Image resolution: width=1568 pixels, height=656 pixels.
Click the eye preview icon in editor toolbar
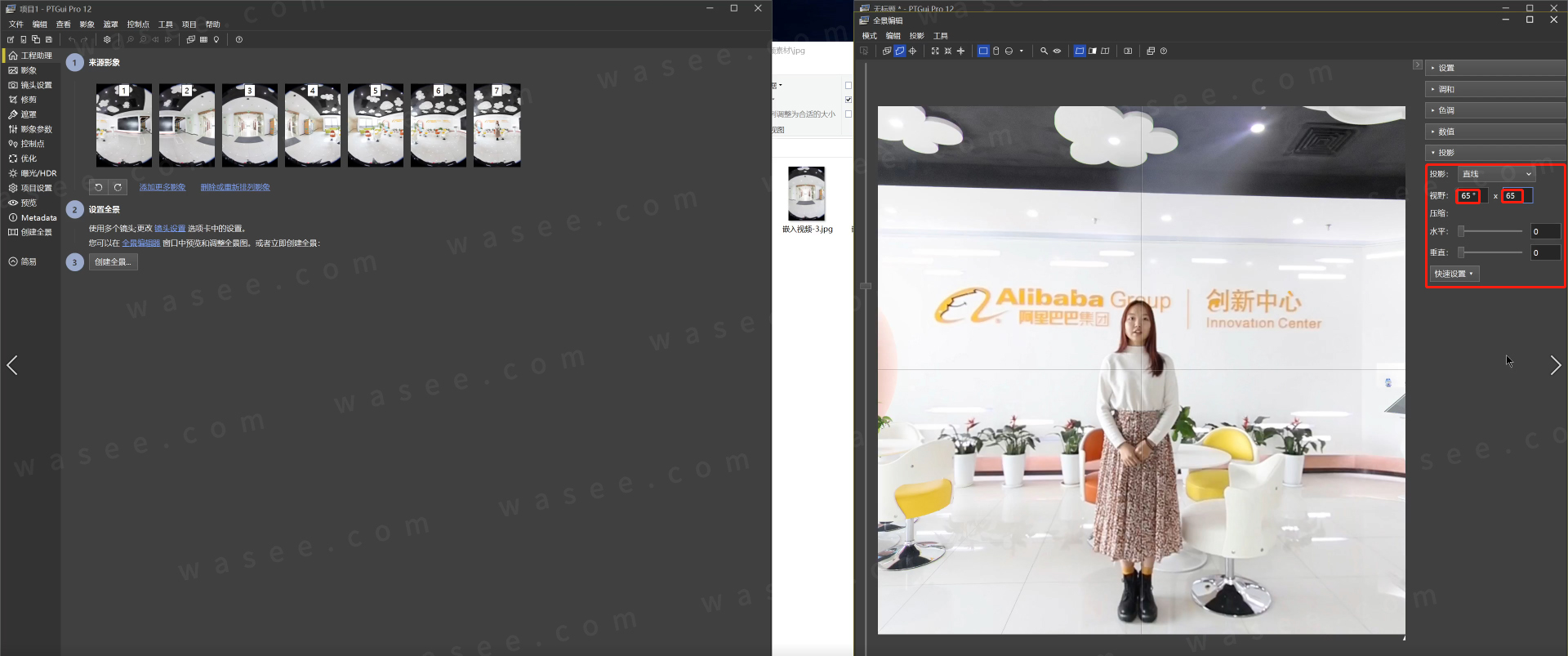coord(1057,51)
